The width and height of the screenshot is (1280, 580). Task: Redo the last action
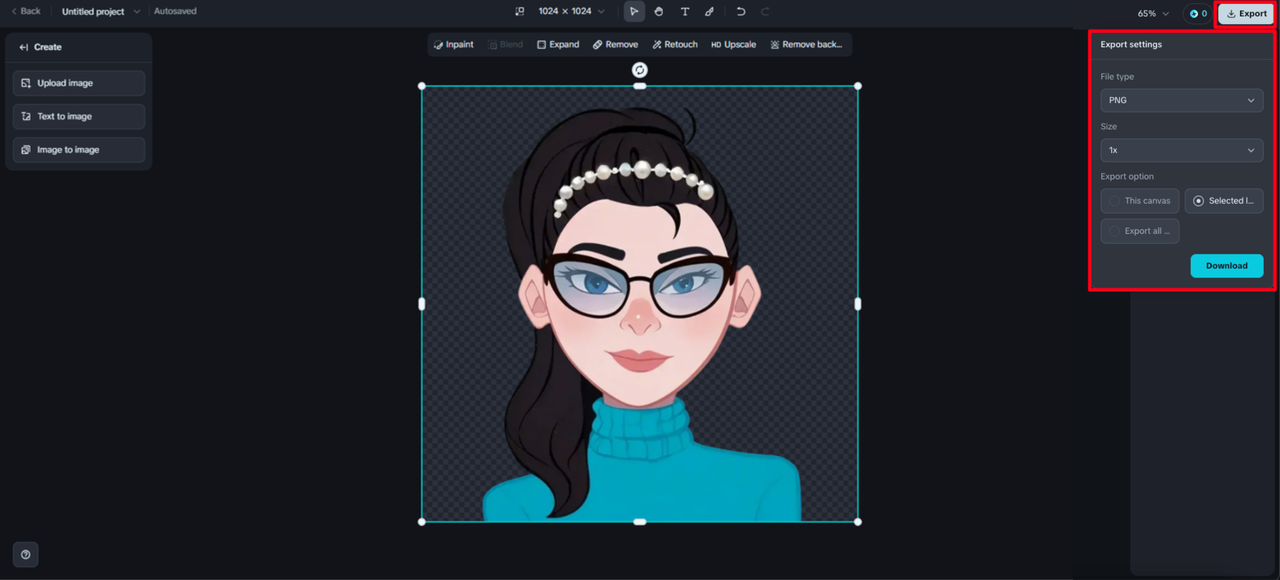point(765,12)
